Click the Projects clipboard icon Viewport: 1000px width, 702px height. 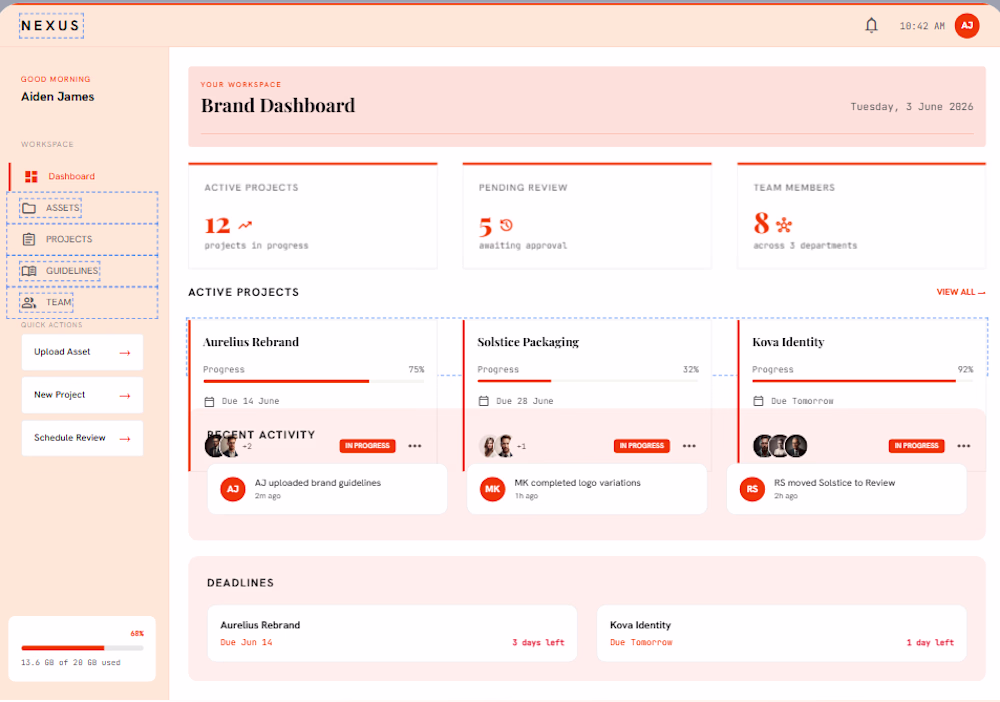point(29,239)
